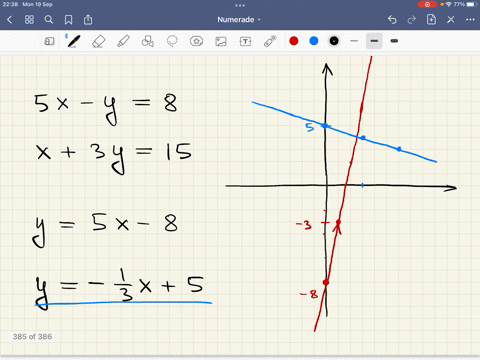Viewport: 480px width, 360px height.
Task: Toggle the zoom window tool
Action: pyautogui.click(x=49, y=41)
